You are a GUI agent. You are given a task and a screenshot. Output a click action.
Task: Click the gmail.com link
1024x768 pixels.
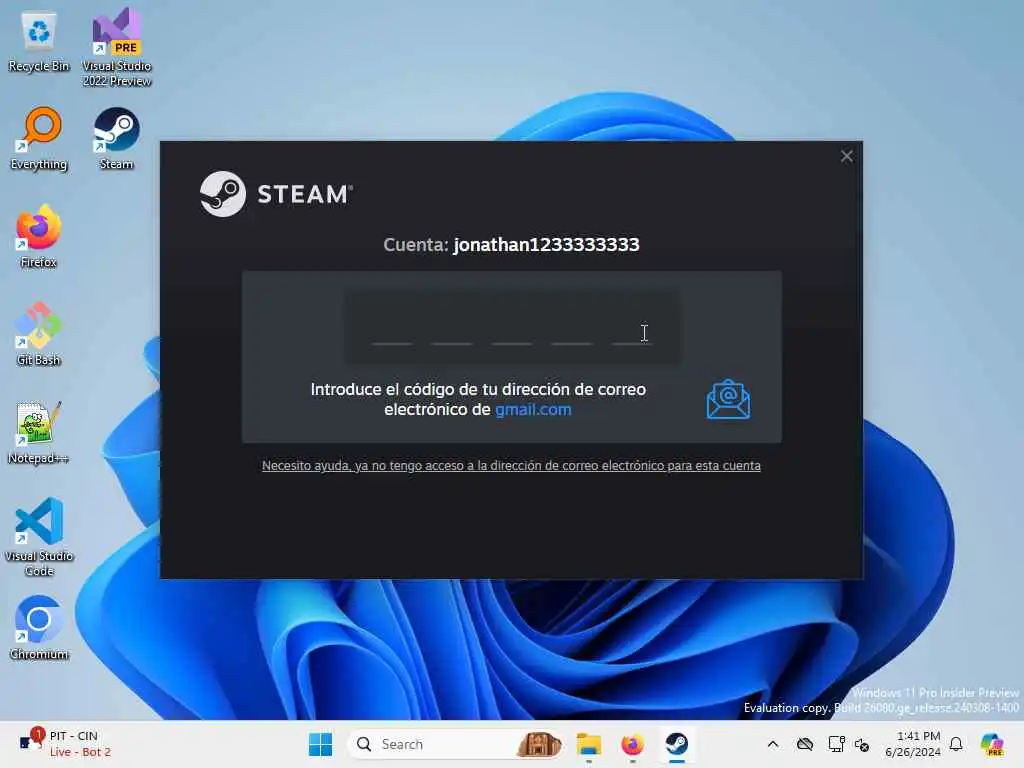point(533,409)
